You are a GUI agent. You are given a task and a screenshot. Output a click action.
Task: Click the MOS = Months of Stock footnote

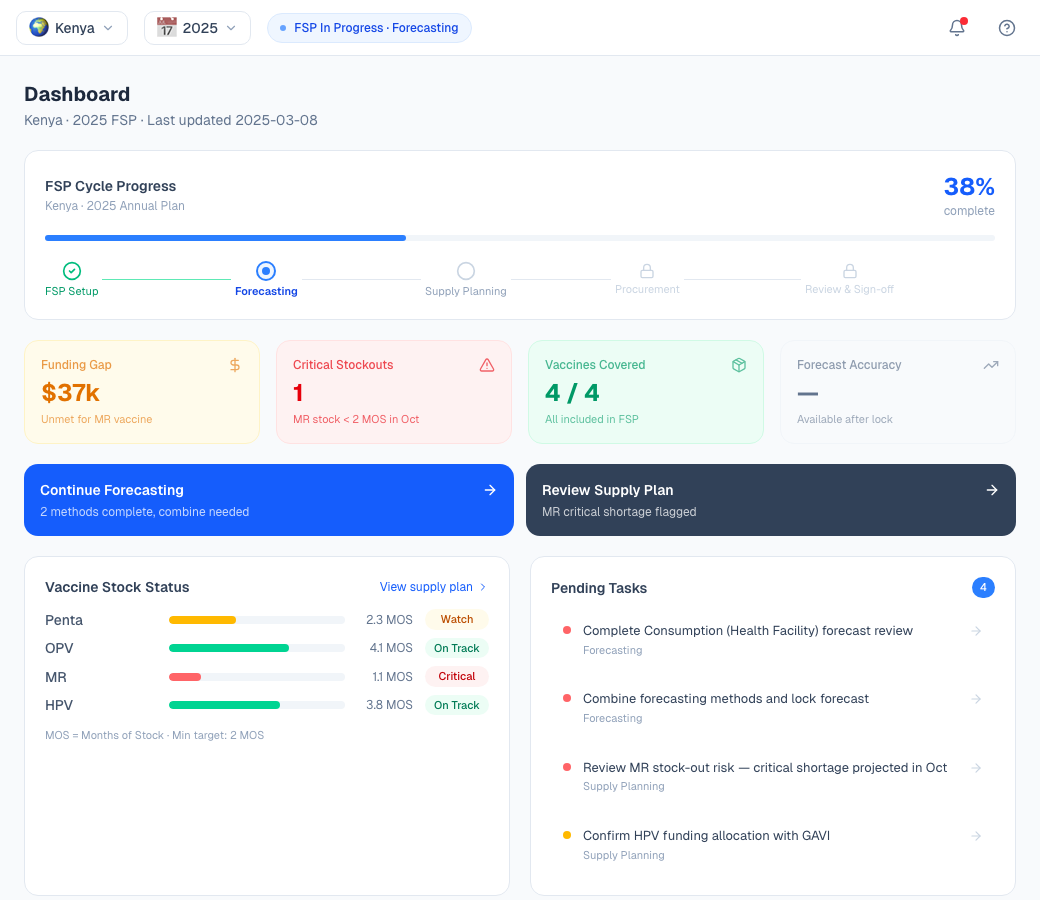click(x=155, y=736)
